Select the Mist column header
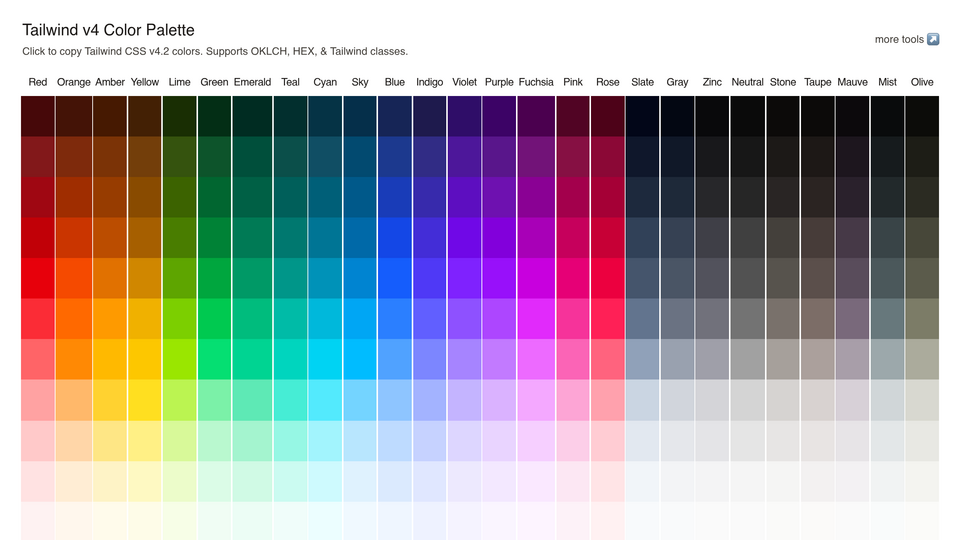This screenshot has width=960, height=540. [887, 82]
